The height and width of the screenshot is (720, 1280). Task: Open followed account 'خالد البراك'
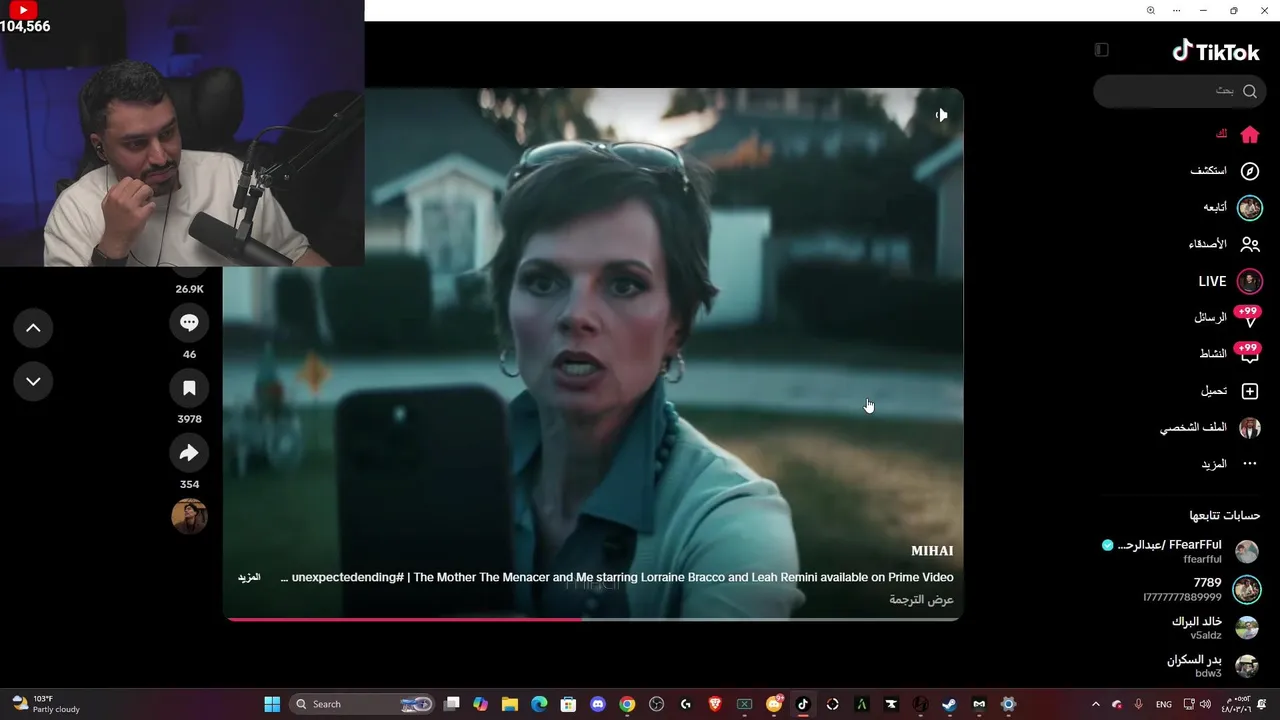point(1215,628)
